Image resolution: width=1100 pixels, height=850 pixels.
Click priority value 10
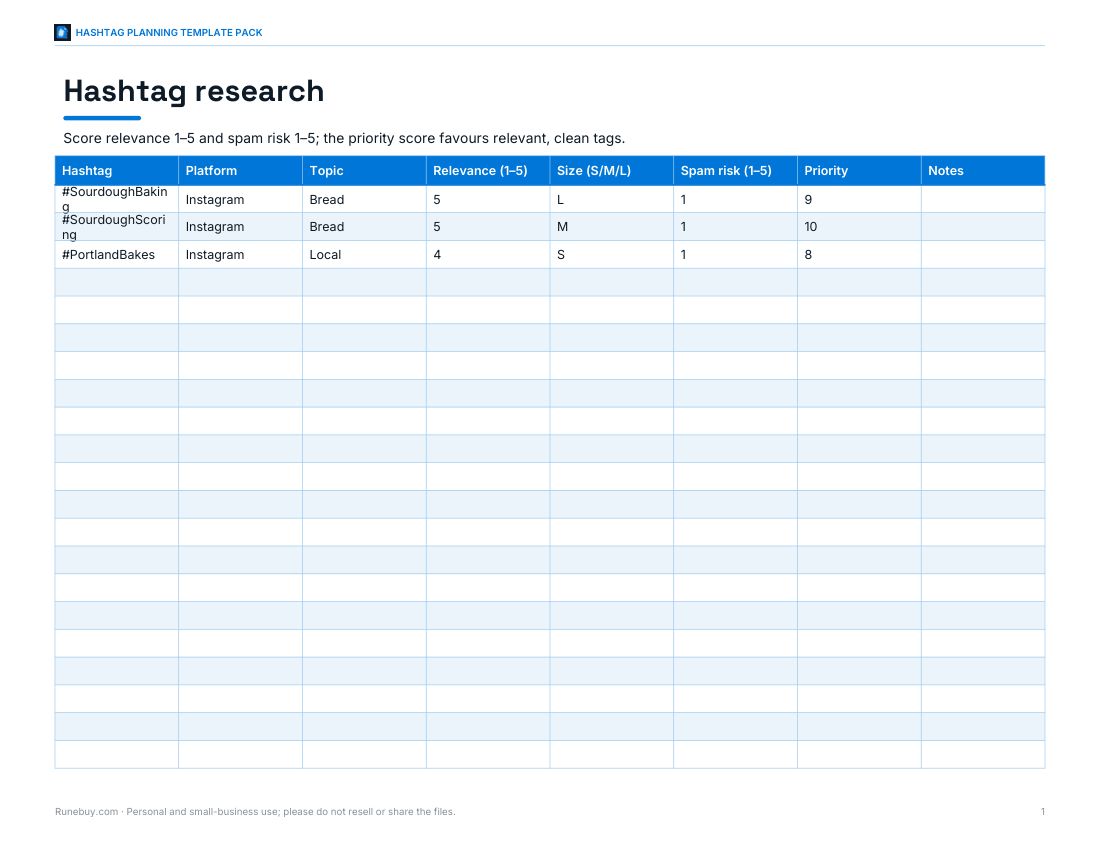(859, 227)
